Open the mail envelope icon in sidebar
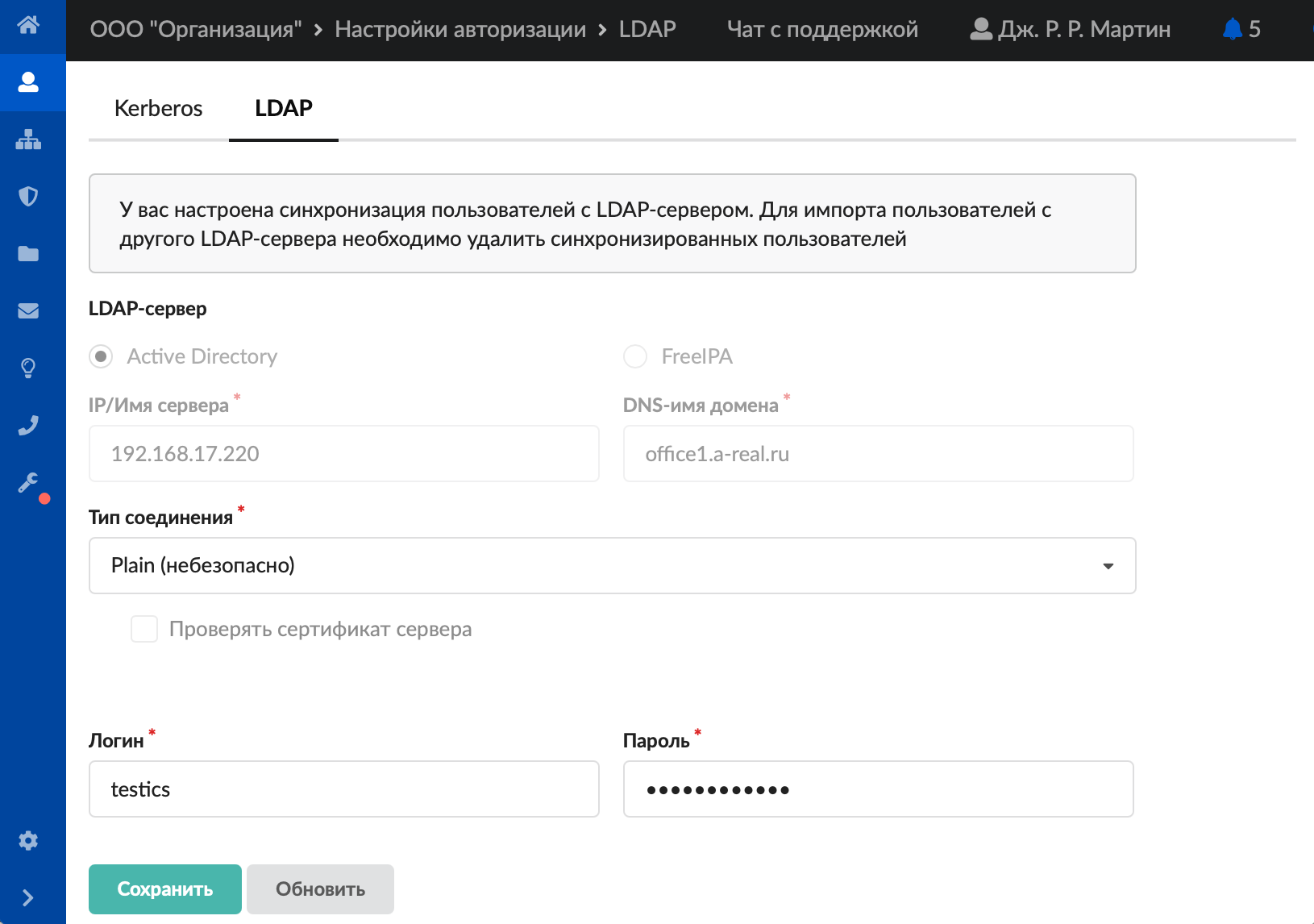Screen dimensions: 1314x924 coord(28,311)
